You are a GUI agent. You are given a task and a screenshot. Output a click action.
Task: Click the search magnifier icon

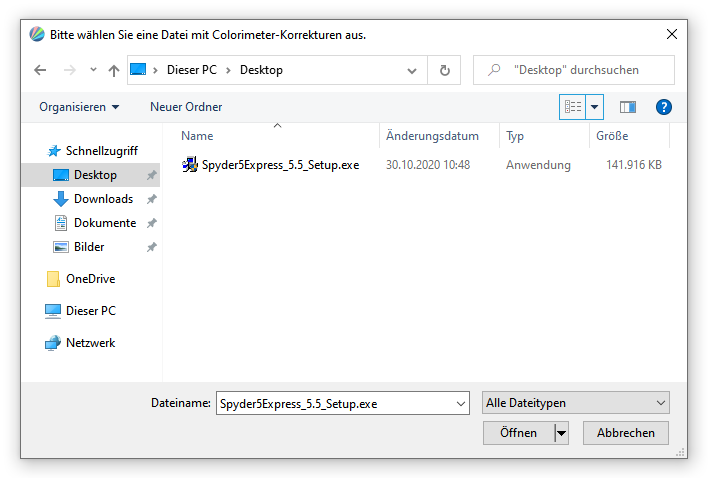tap(494, 70)
